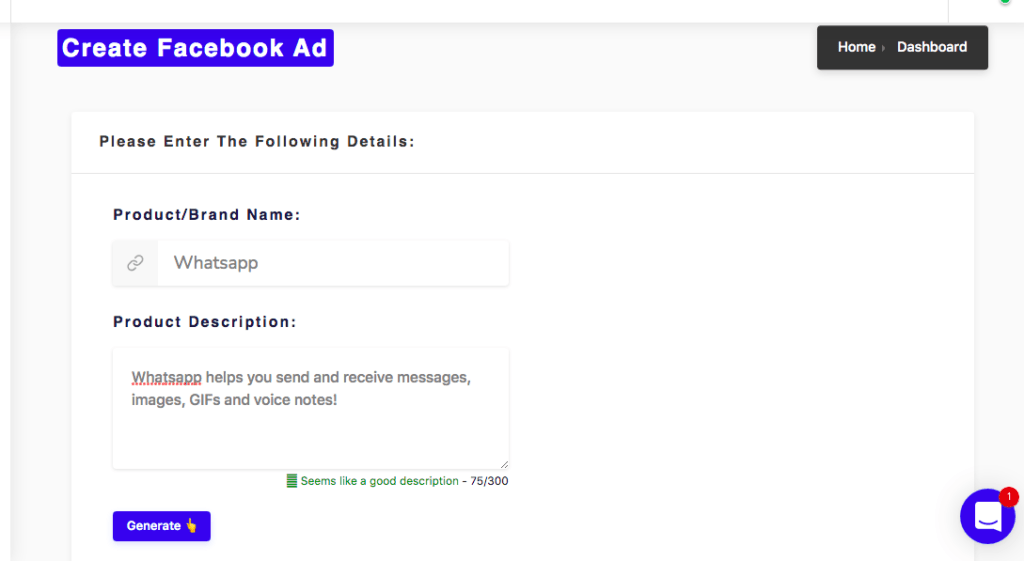Viewport: 1024px width, 561px height.
Task: Open Dashboard from the breadcrumb
Action: pyautogui.click(x=932, y=47)
